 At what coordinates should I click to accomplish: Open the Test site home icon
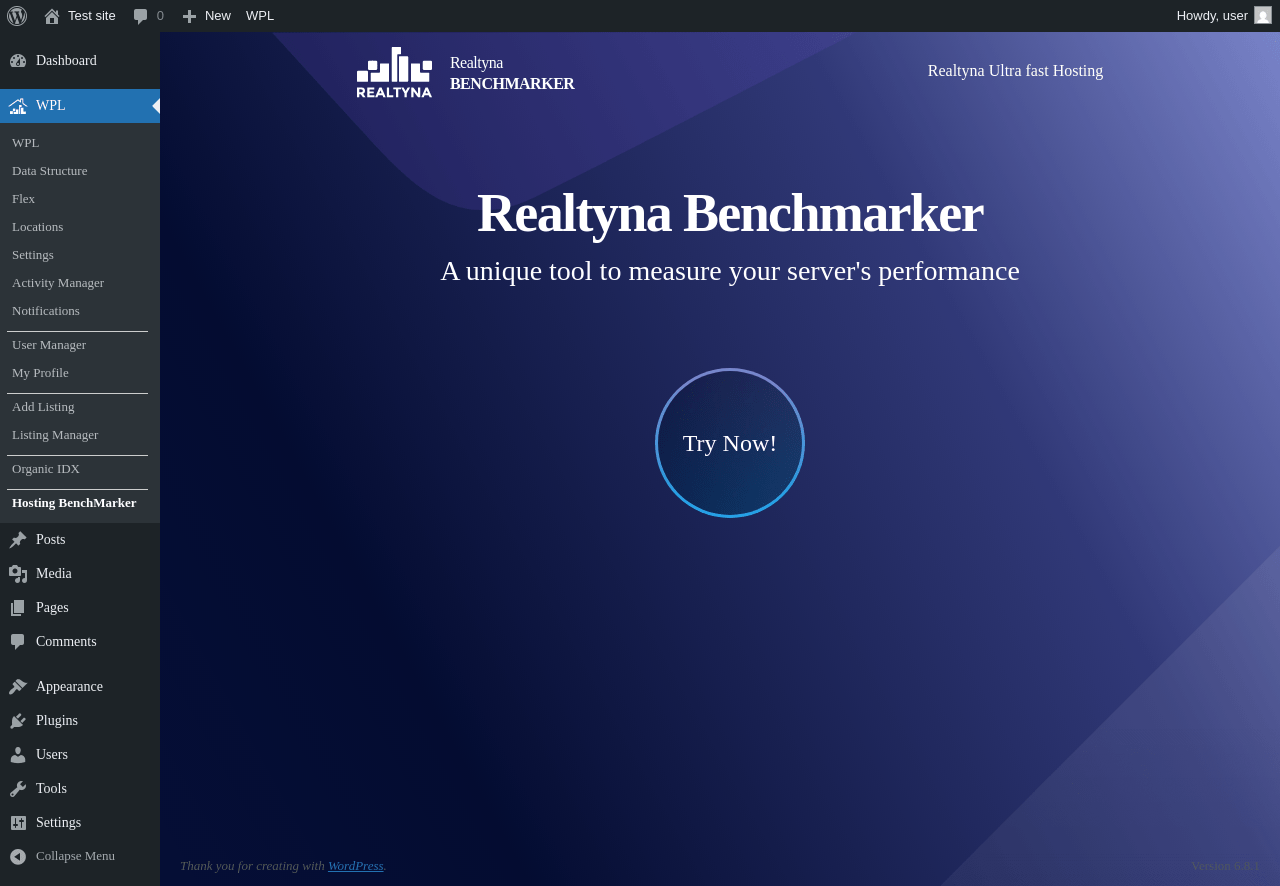(x=52, y=16)
